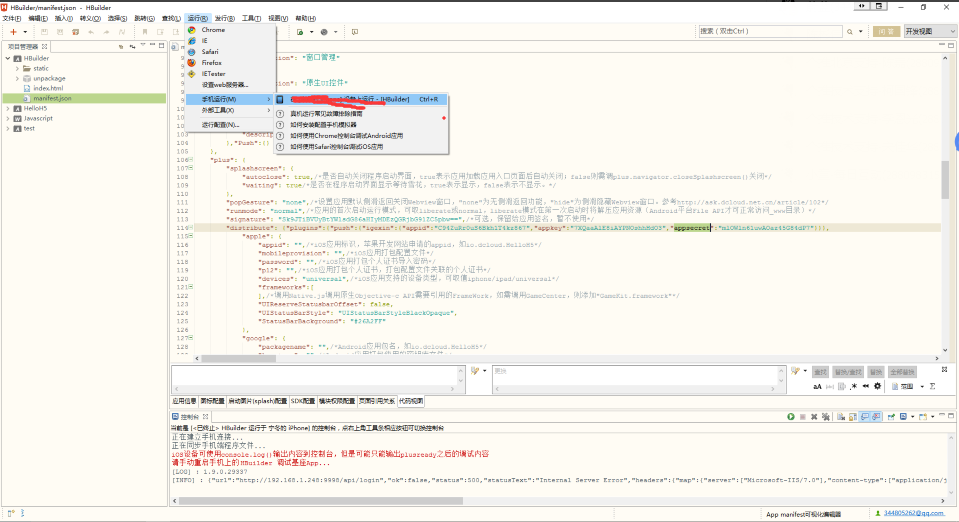Viewport: 959px width, 522px height.
Task: Close the 项目管理器 tab
Action: click(45, 47)
